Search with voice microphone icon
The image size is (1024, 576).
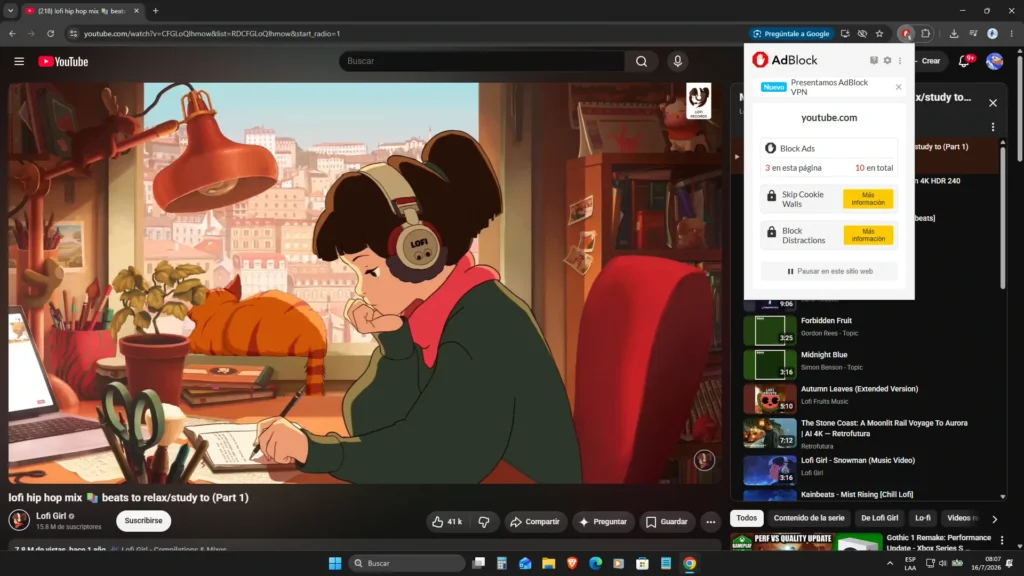[677, 61]
